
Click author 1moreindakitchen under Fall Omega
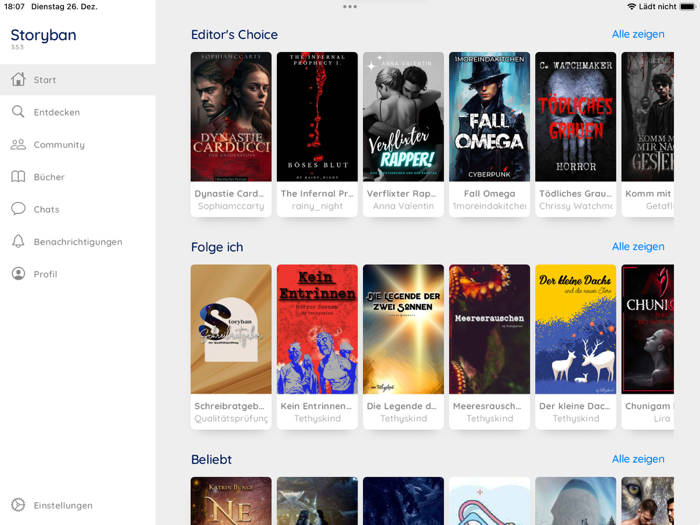(x=489, y=206)
